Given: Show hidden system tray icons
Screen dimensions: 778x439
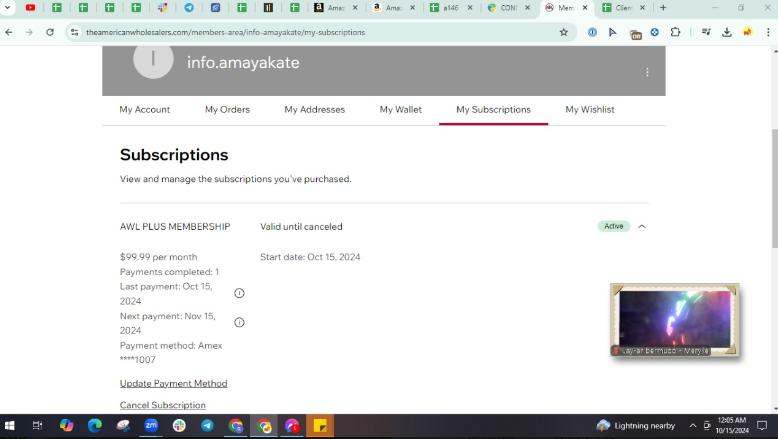Looking at the screenshot, I should pyautogui.click(x=693, y=426).
